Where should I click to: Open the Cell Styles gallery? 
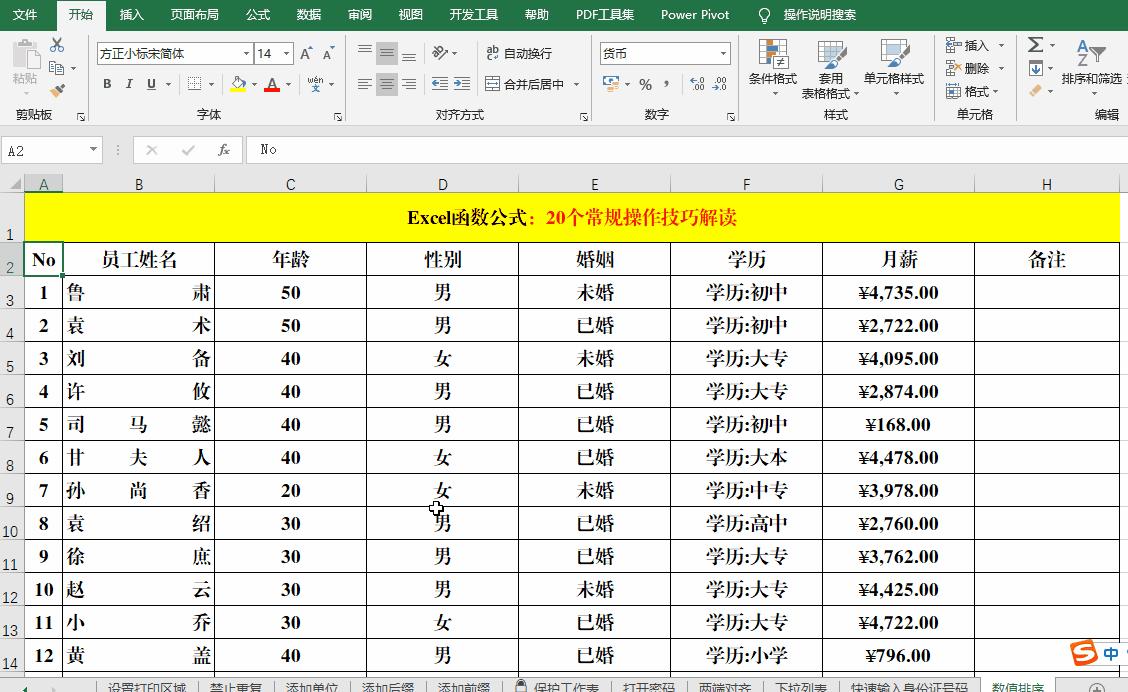(x=893, y=70)
